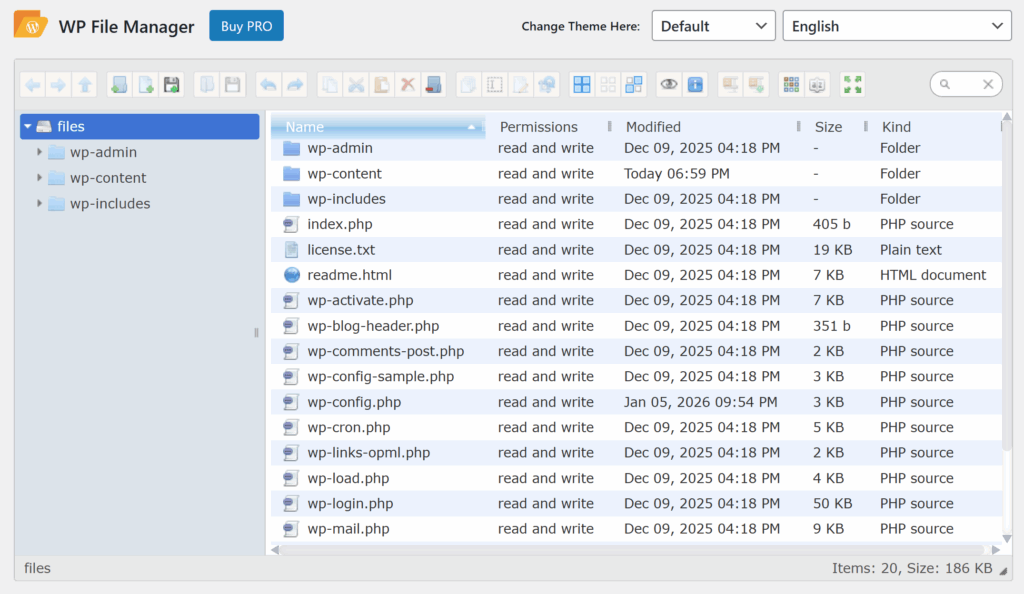Navigate forward using the right arrow icon

[x=59, y=84]
